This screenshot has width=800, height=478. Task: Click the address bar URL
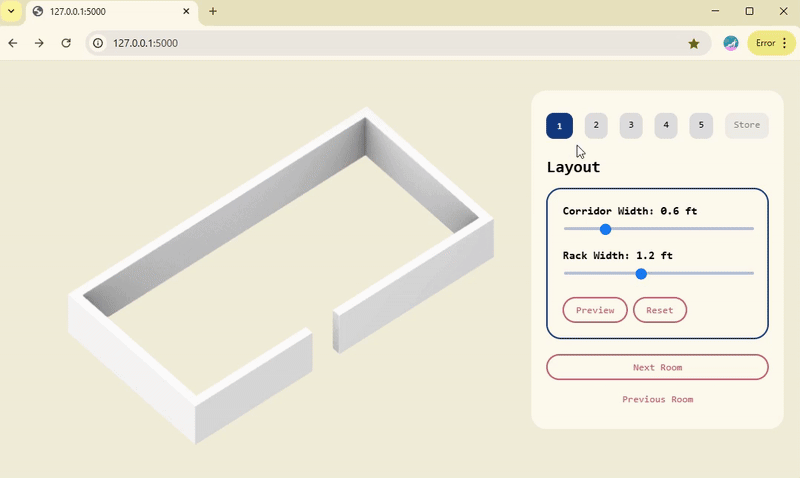click(x=145, y=43)
